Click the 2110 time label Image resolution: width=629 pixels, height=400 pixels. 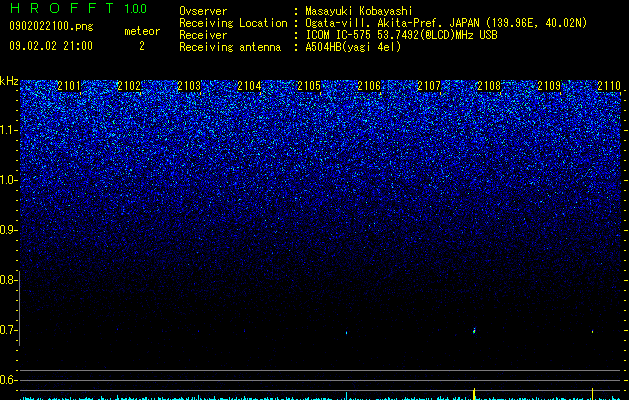[x=609, y=86]
